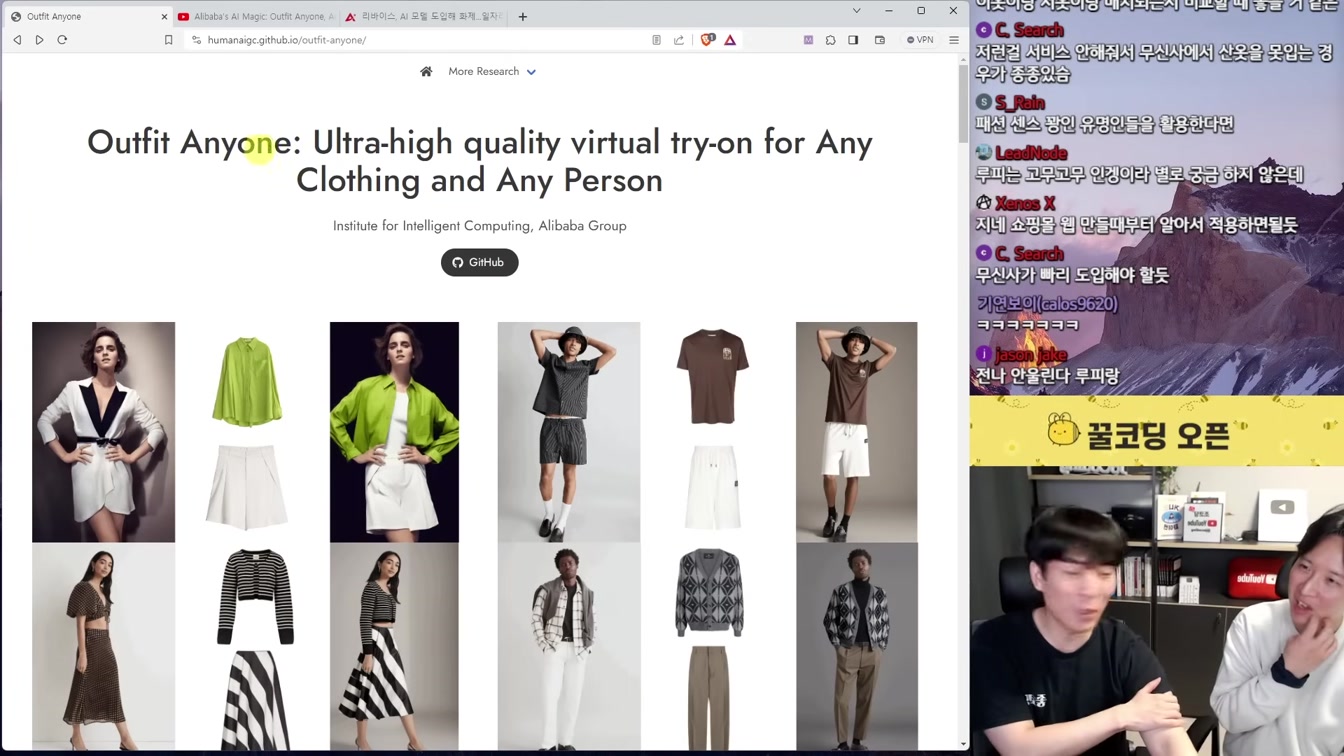This screenshot has height=756, width=1344.
Task: Open Brave Rewards triangle icon
Action: 730,40
